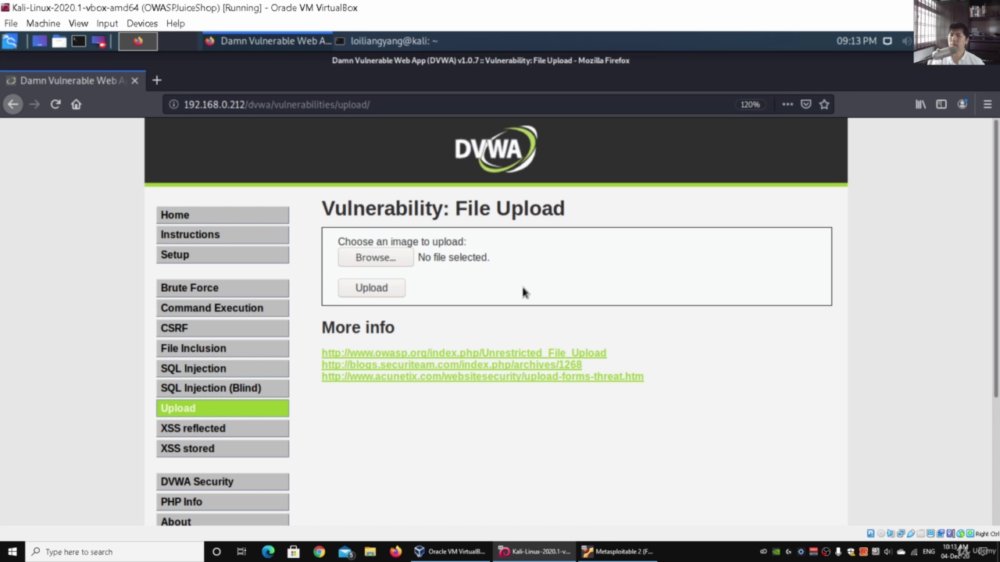Image resolution: width=1000 pixels, height=562 pixels.
Task: Show site information icon in address bar
Action: pyautogui.click(x=173, y=104)
